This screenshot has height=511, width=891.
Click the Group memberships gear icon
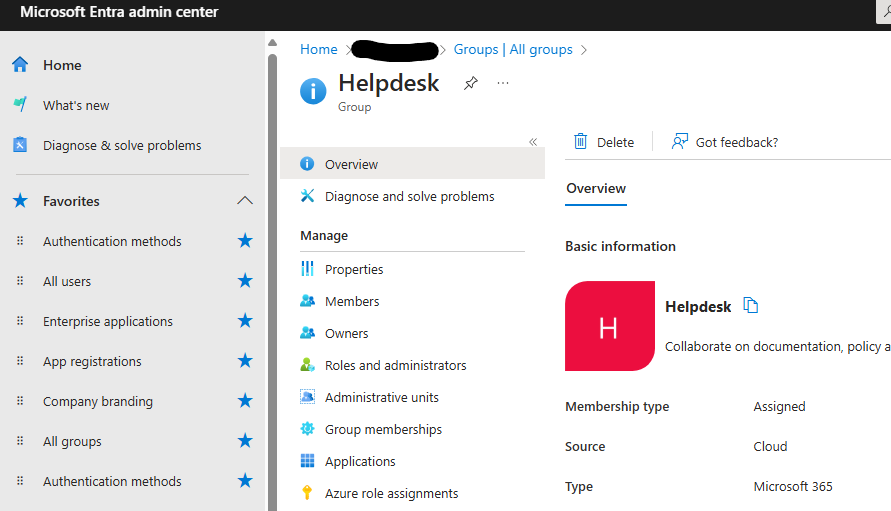coord(307,429)
